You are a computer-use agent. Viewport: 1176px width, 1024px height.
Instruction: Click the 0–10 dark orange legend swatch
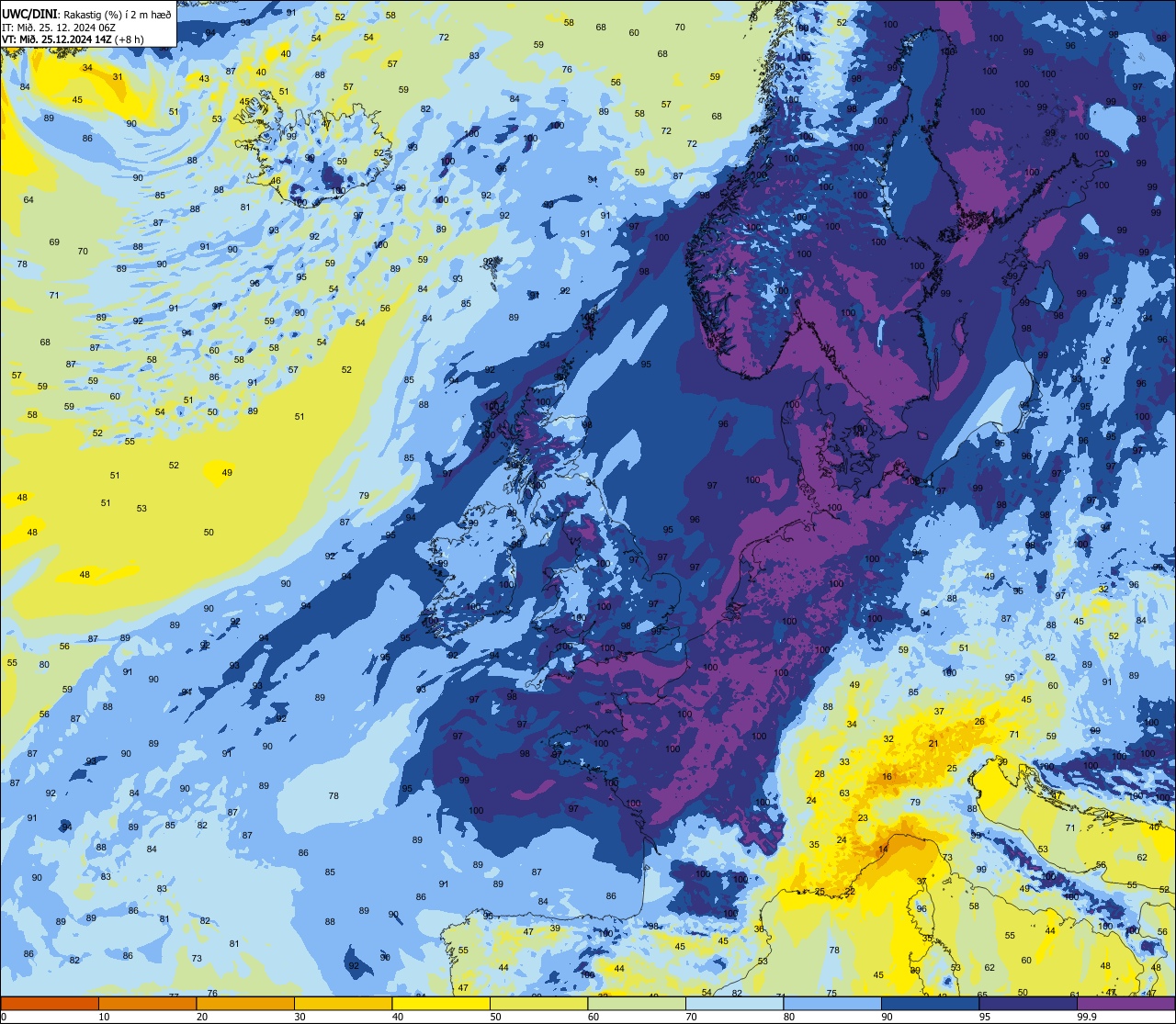coord(50,1003)
